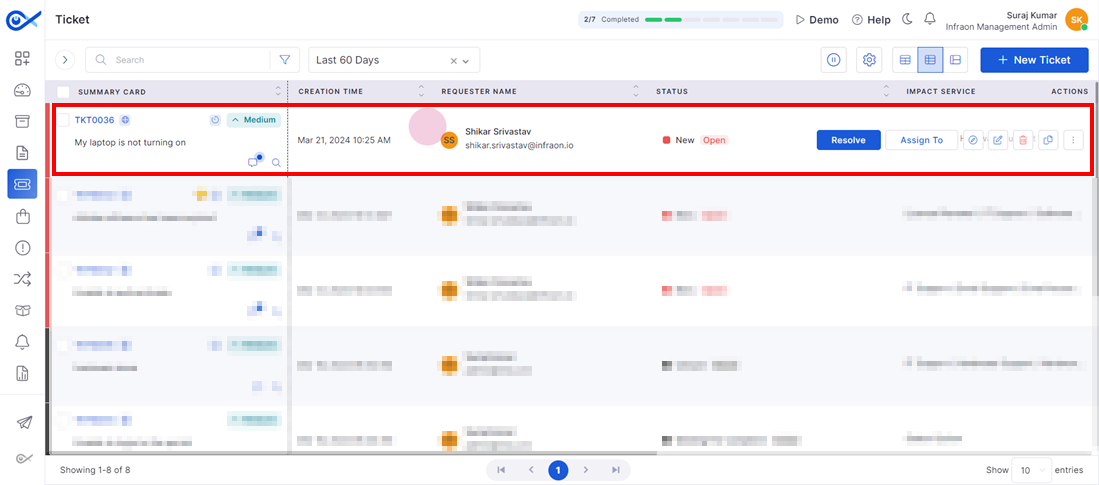The width and height of the screenshot is (1099, 485).
Task: Open table settings gear icon
Action: pyautogui.click(x=869, y=60)
